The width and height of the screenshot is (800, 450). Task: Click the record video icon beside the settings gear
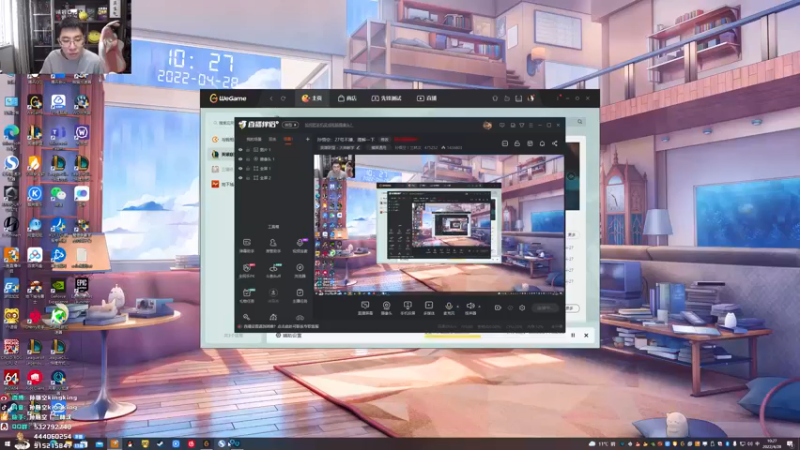[497, 308]
